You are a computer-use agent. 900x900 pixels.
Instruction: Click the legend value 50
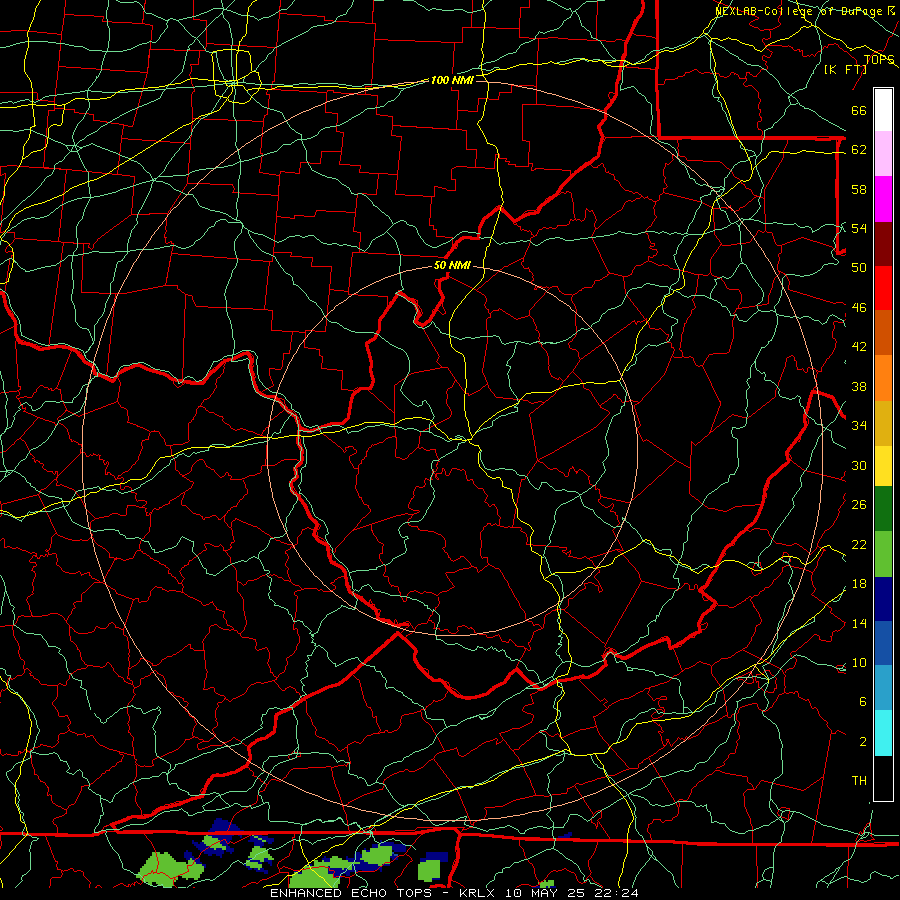tap(859, 267)
